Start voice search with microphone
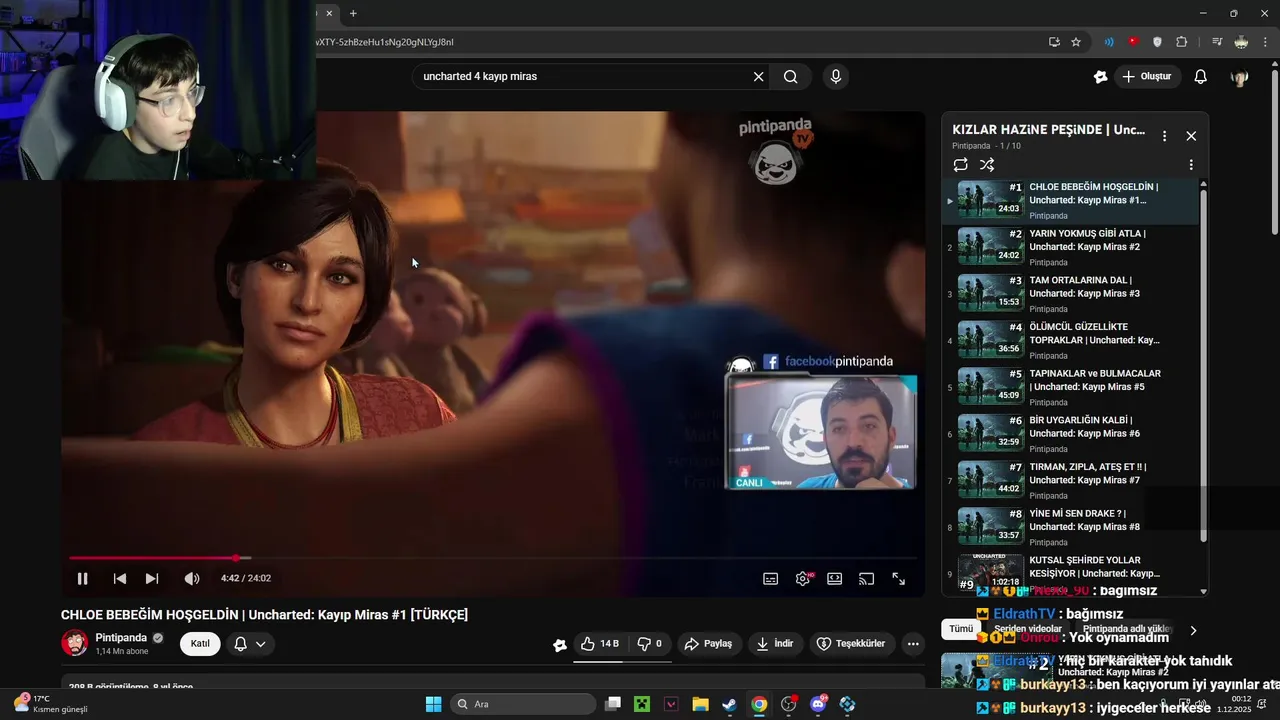 [836, 76]
